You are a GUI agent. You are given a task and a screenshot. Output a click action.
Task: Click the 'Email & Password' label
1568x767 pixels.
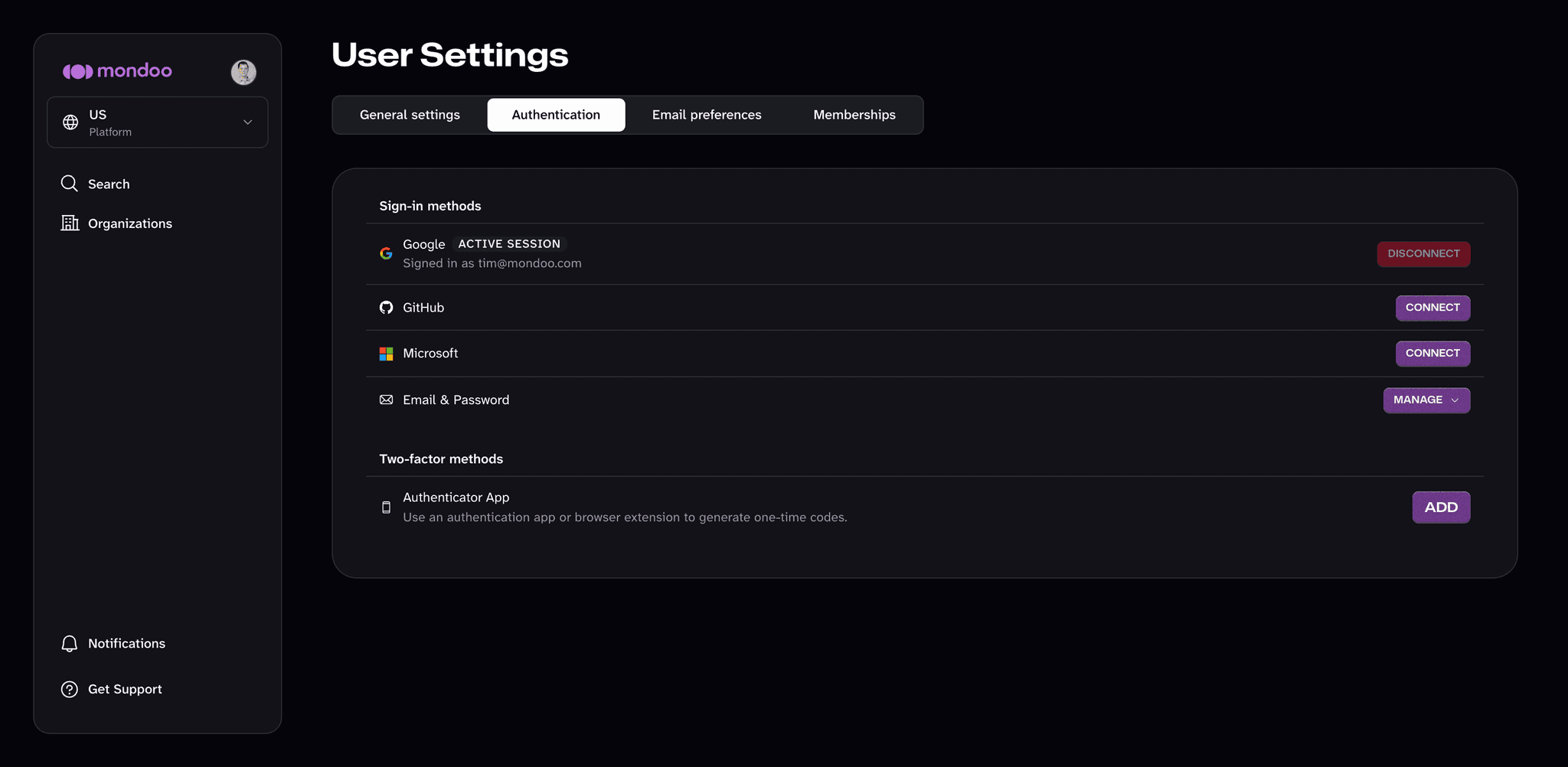click(456, 400)
